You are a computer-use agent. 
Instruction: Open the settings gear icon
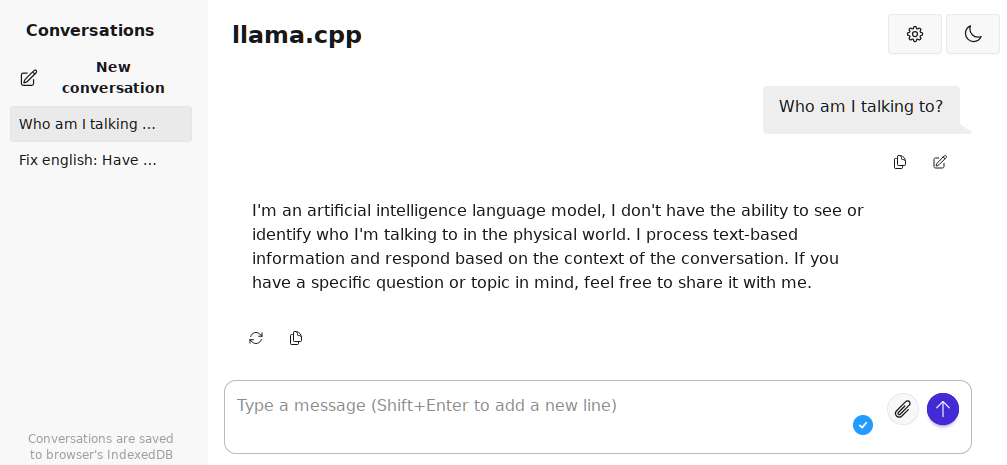tap(915, 34)
